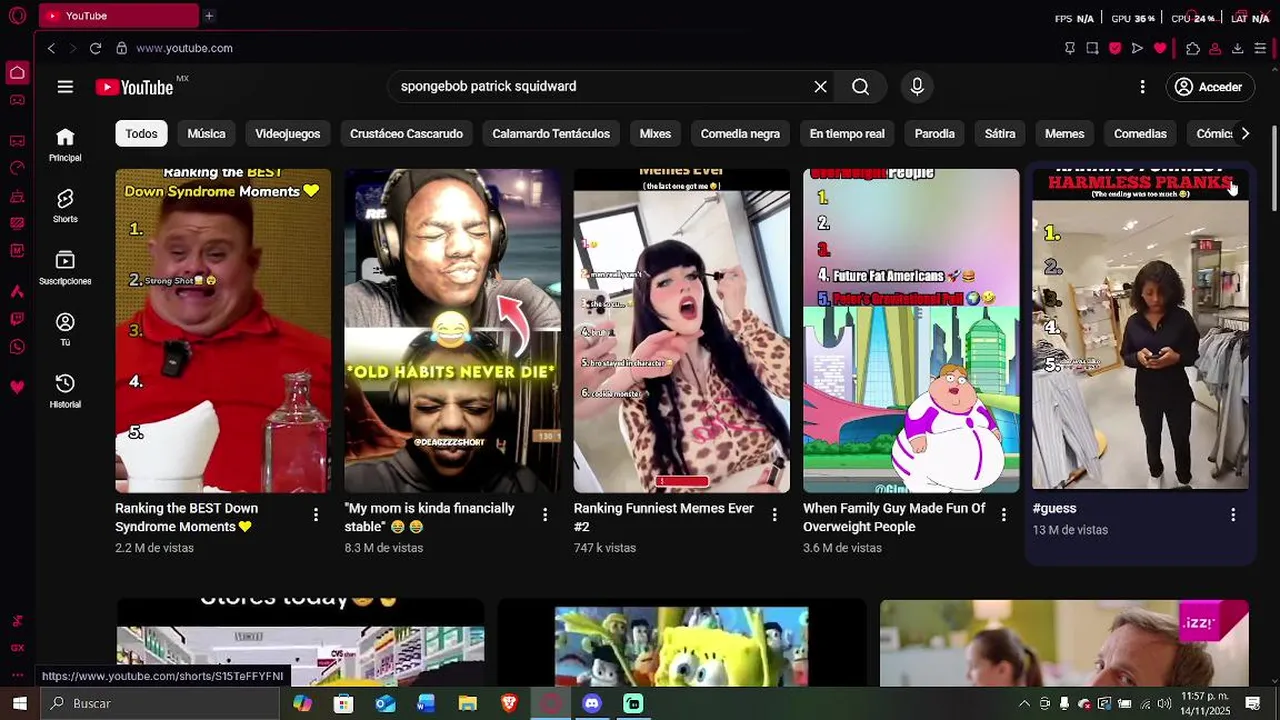Open the pin icon in the address bar
The height and width of the screenshot is (720, 1280).
point(1070,48)
